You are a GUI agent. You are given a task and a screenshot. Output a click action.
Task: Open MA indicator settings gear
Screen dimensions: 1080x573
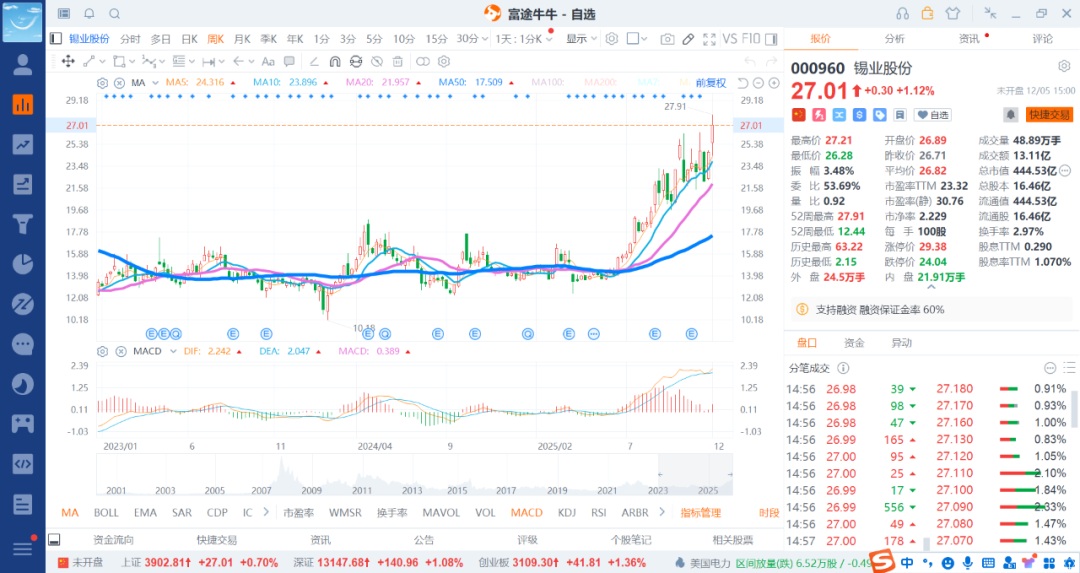tap(103, 83)
